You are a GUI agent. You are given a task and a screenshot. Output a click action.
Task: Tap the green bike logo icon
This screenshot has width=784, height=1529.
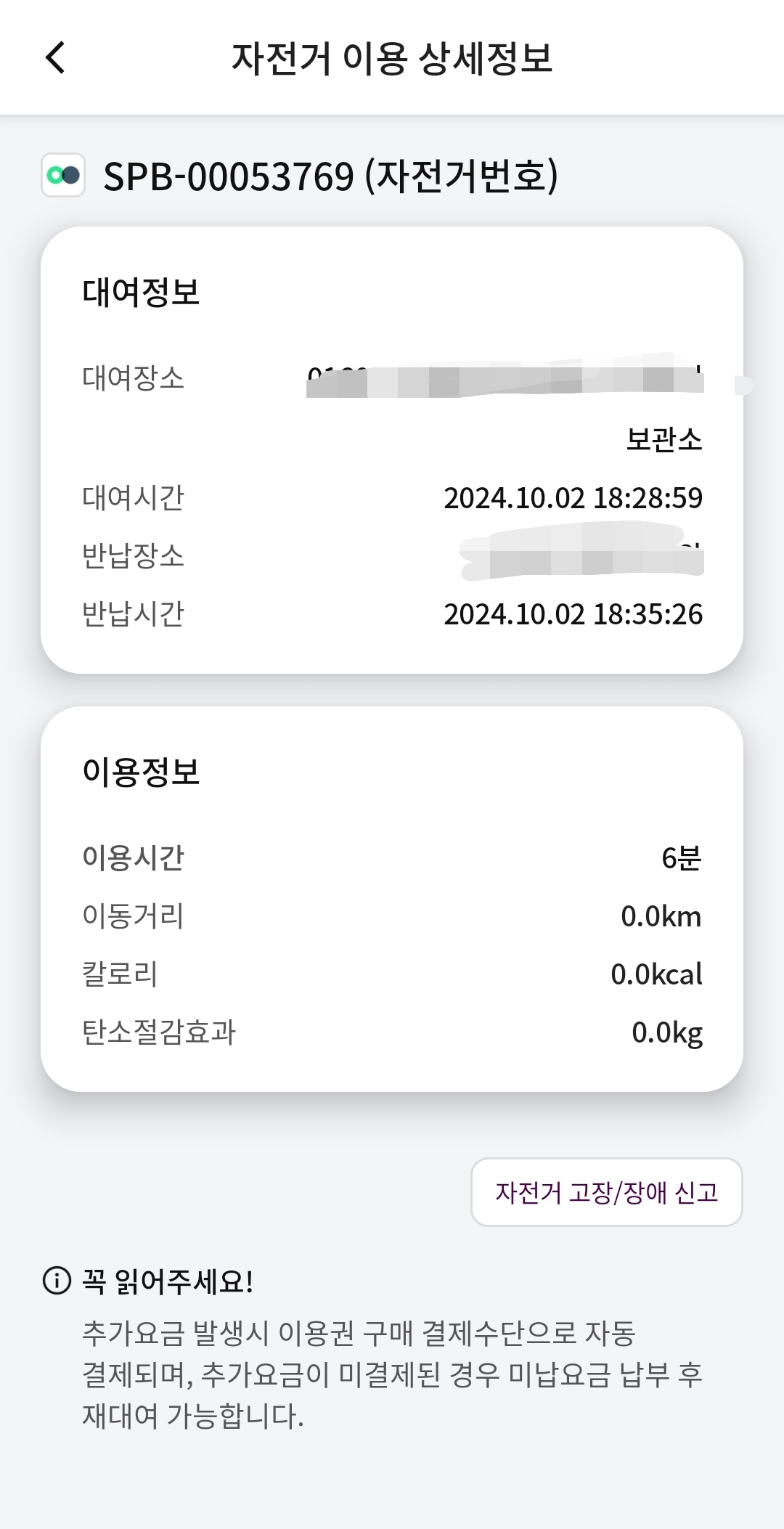point(63,175)
